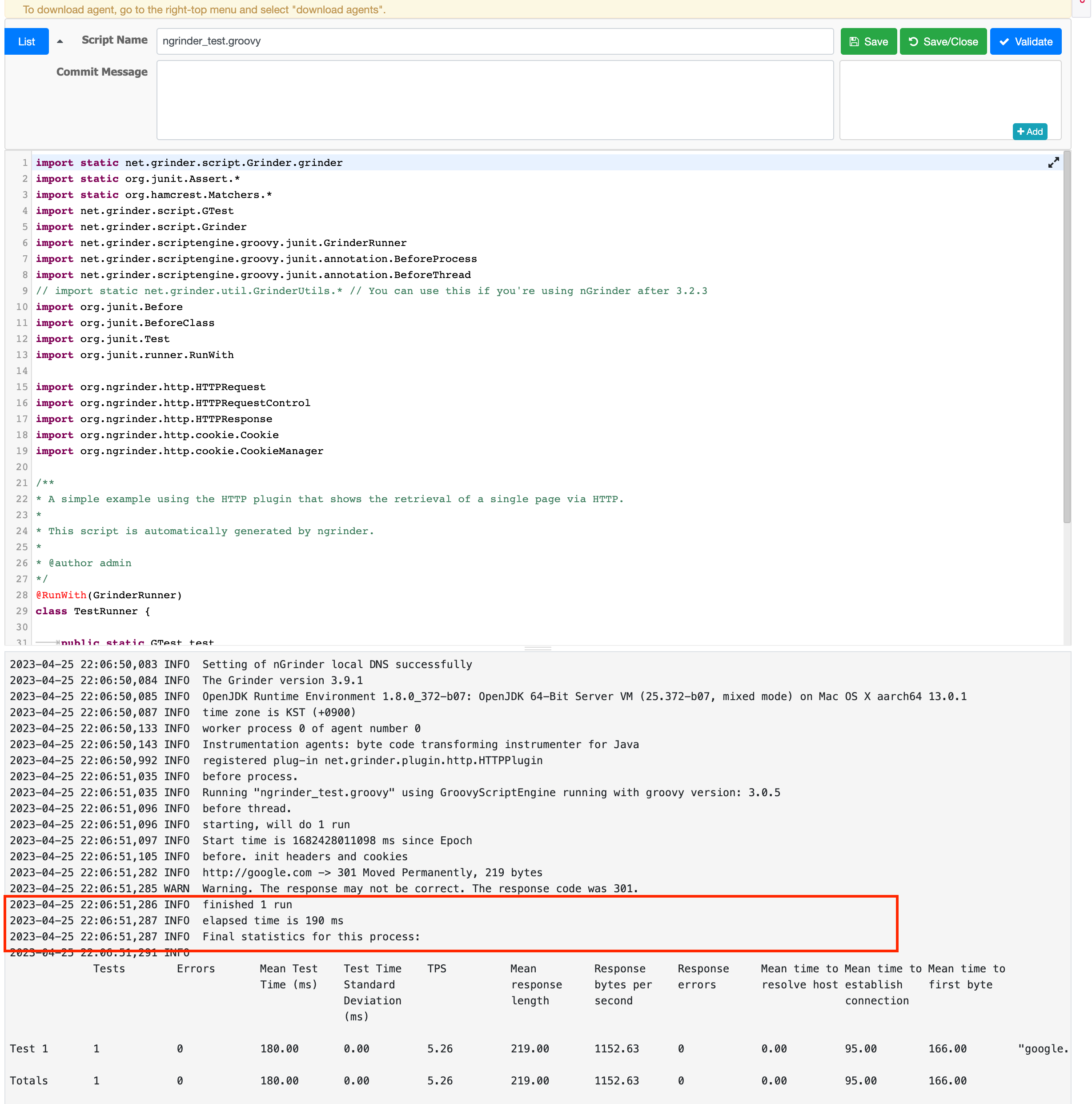
Task: Click the Validate checkmark icon
Action: (x=1004, y=42)
